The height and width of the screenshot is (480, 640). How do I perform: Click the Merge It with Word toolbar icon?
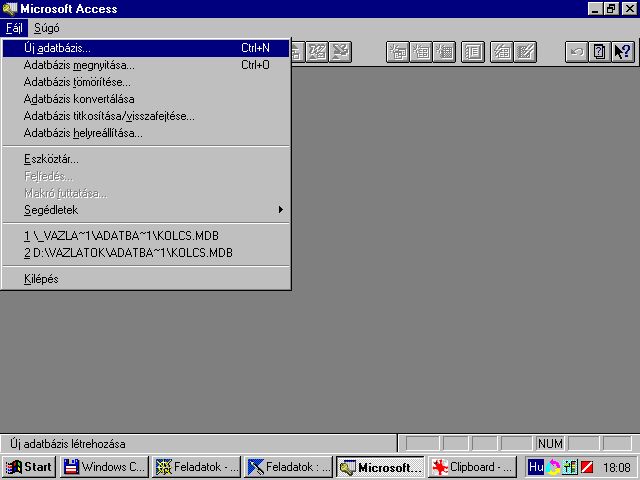317,52
